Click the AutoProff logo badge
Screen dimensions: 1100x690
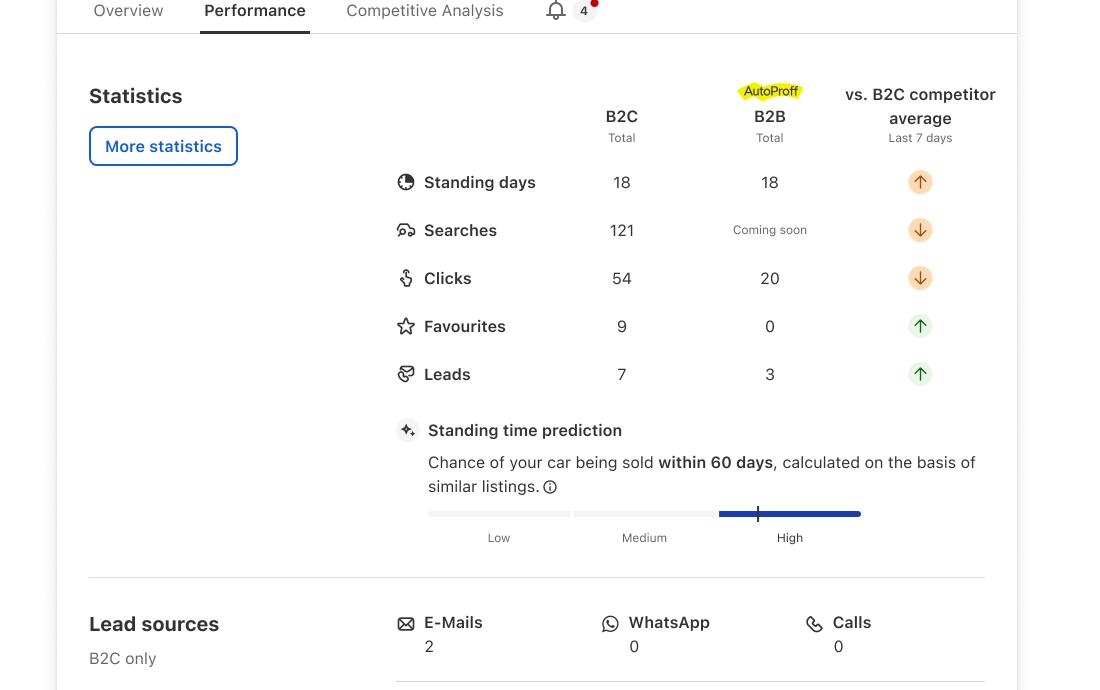pyautogui.click(x=770, y=91)
